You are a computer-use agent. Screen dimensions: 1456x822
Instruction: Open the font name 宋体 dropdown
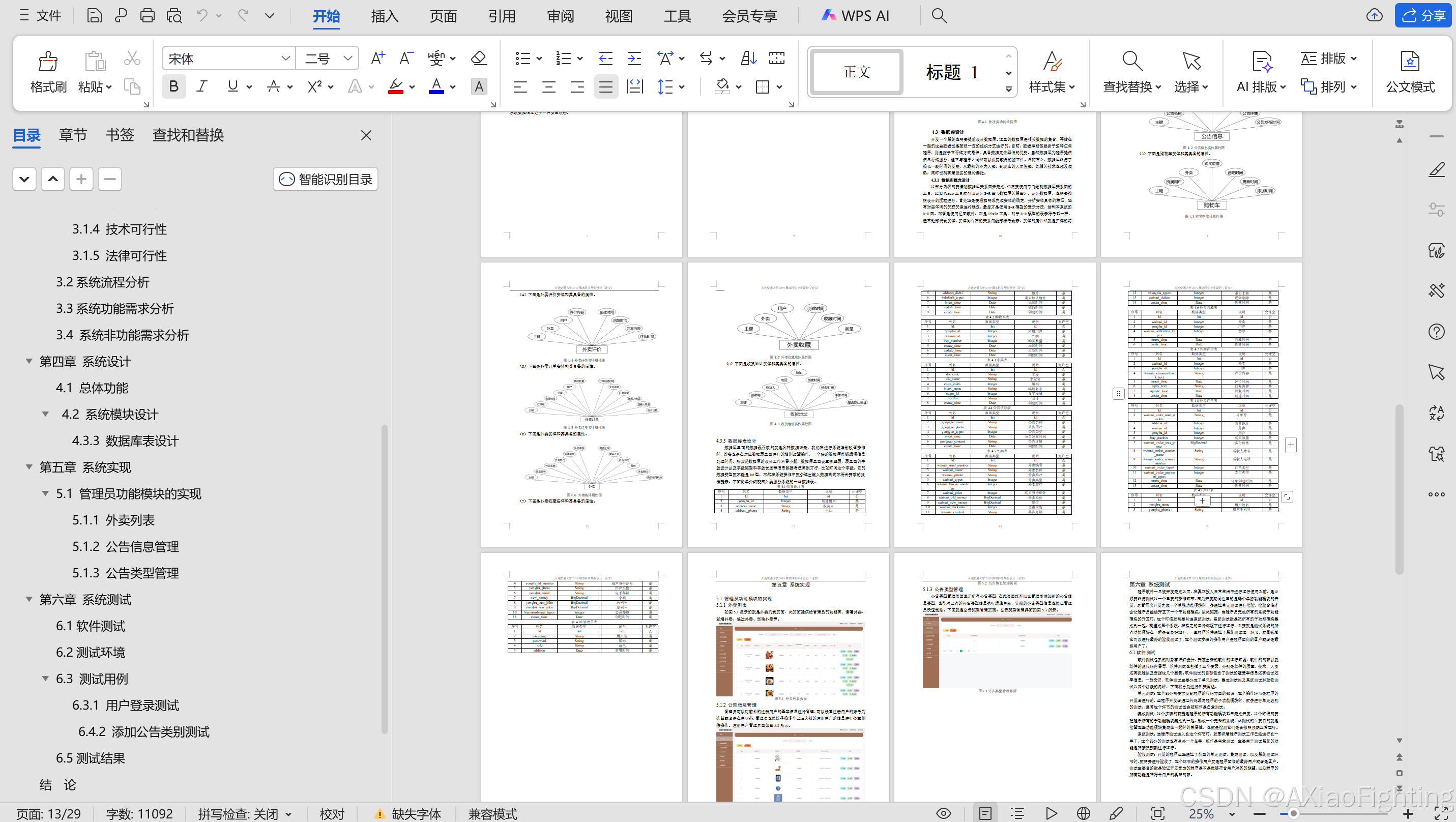click(x=285, y=57)
